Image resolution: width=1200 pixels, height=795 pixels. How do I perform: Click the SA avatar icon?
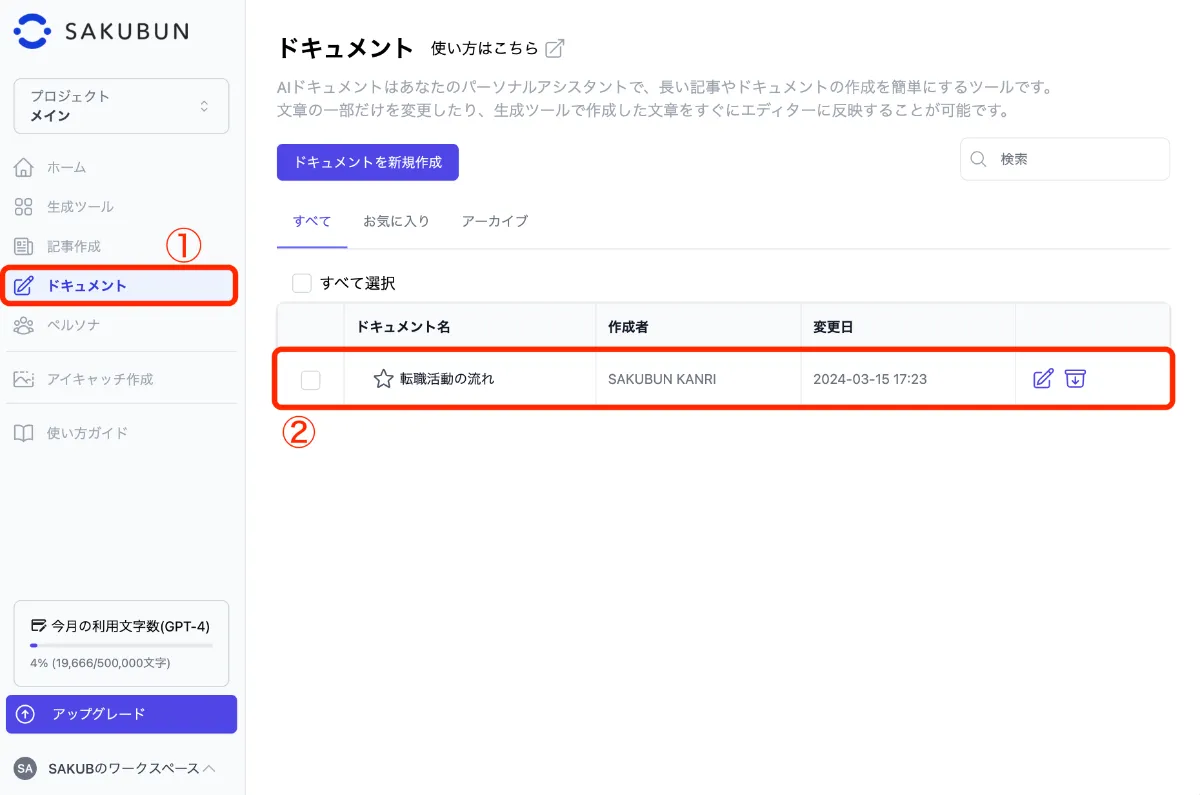coord(25,768)
